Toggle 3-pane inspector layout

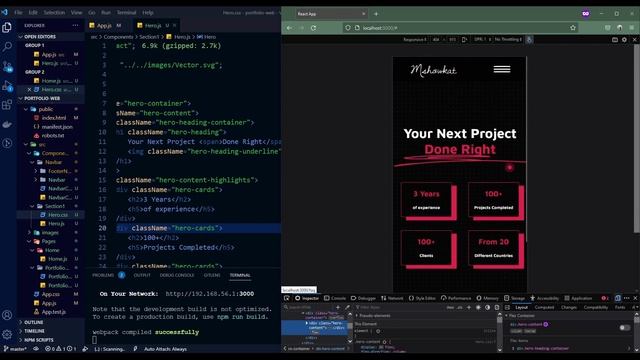(x=507, y=307)
